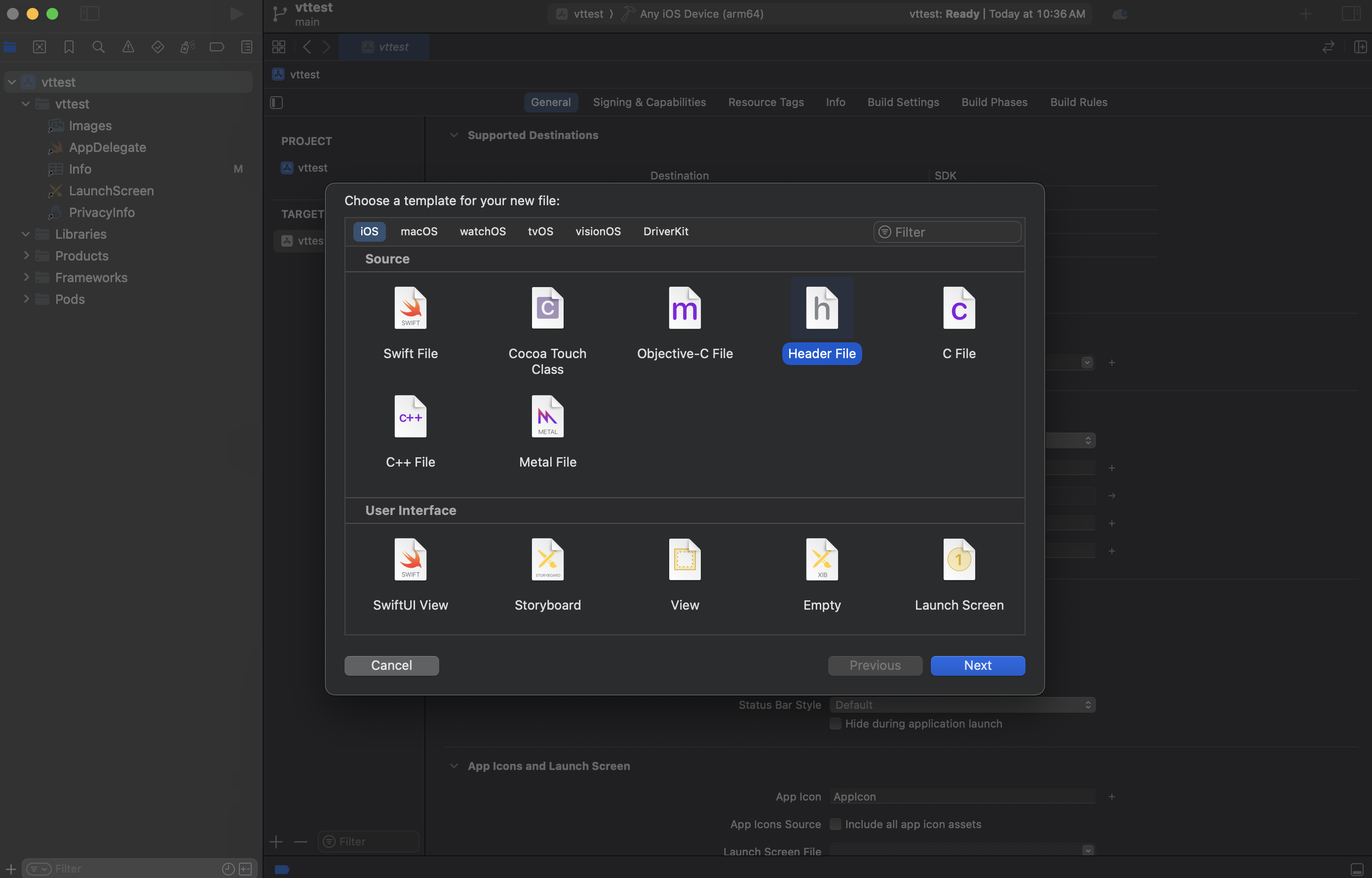This screenshot has height=878, width=1372.
Task: Select the Storyboard template
Action: [547, 575]
